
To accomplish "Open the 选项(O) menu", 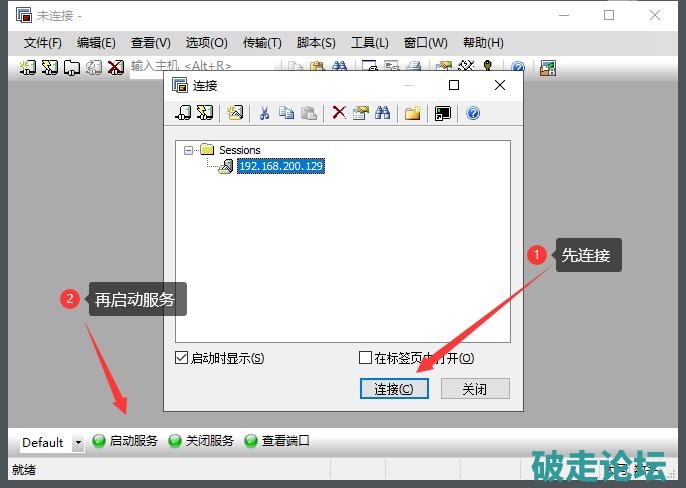I will coord(206,43).
